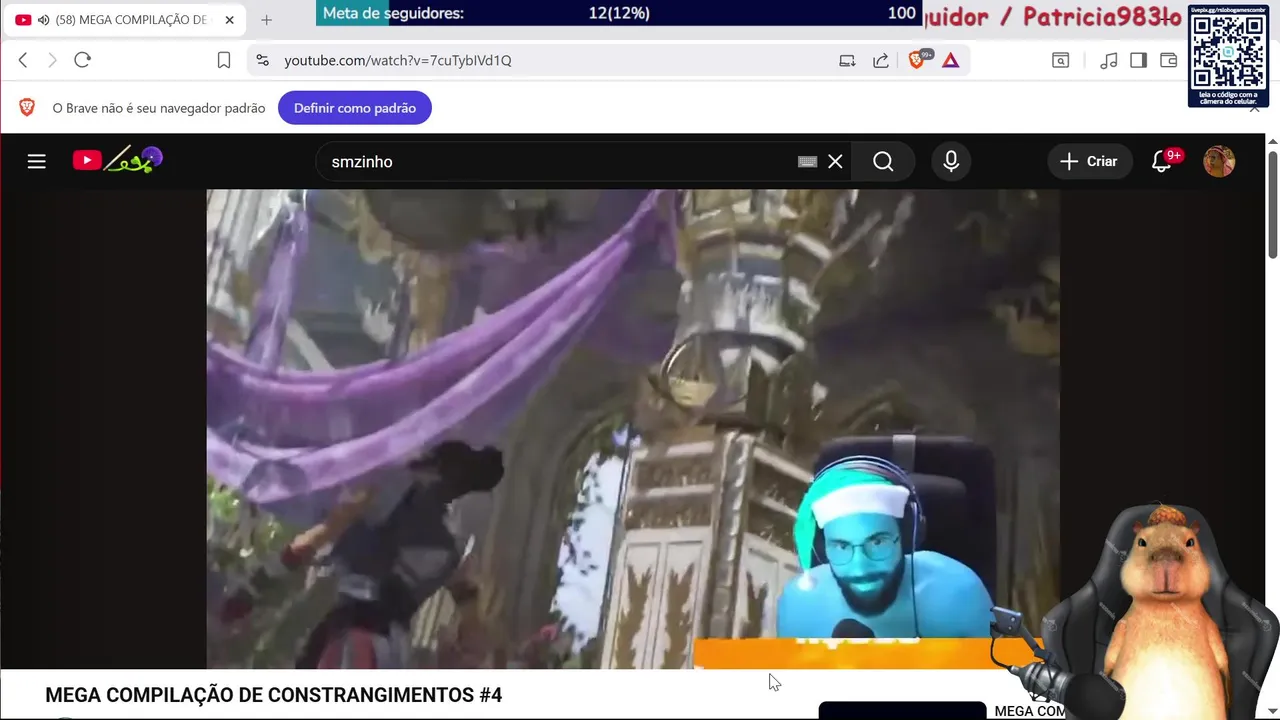This screenshot has height=720, width=1280.
Task: Click the Criar button
Action: (1090, 161)
